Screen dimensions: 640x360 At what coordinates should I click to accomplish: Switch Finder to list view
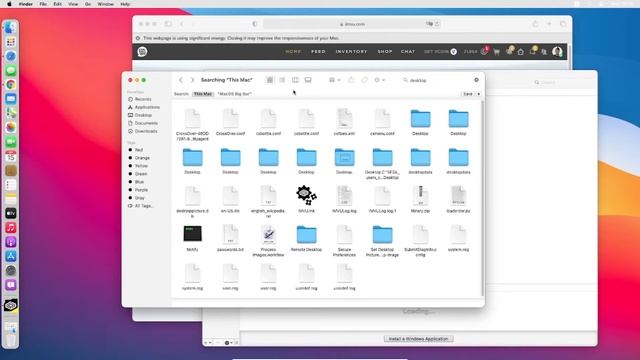(282, 80)
